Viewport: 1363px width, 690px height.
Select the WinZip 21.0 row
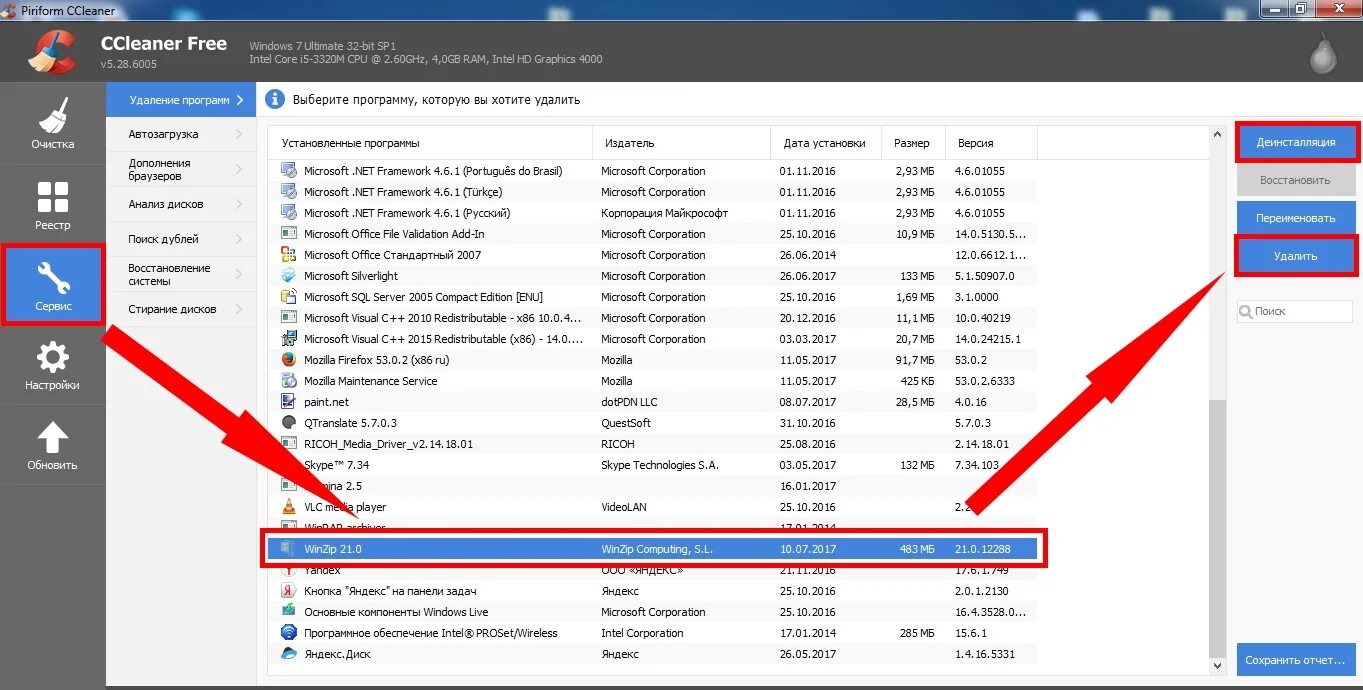(x=653, y=549)
